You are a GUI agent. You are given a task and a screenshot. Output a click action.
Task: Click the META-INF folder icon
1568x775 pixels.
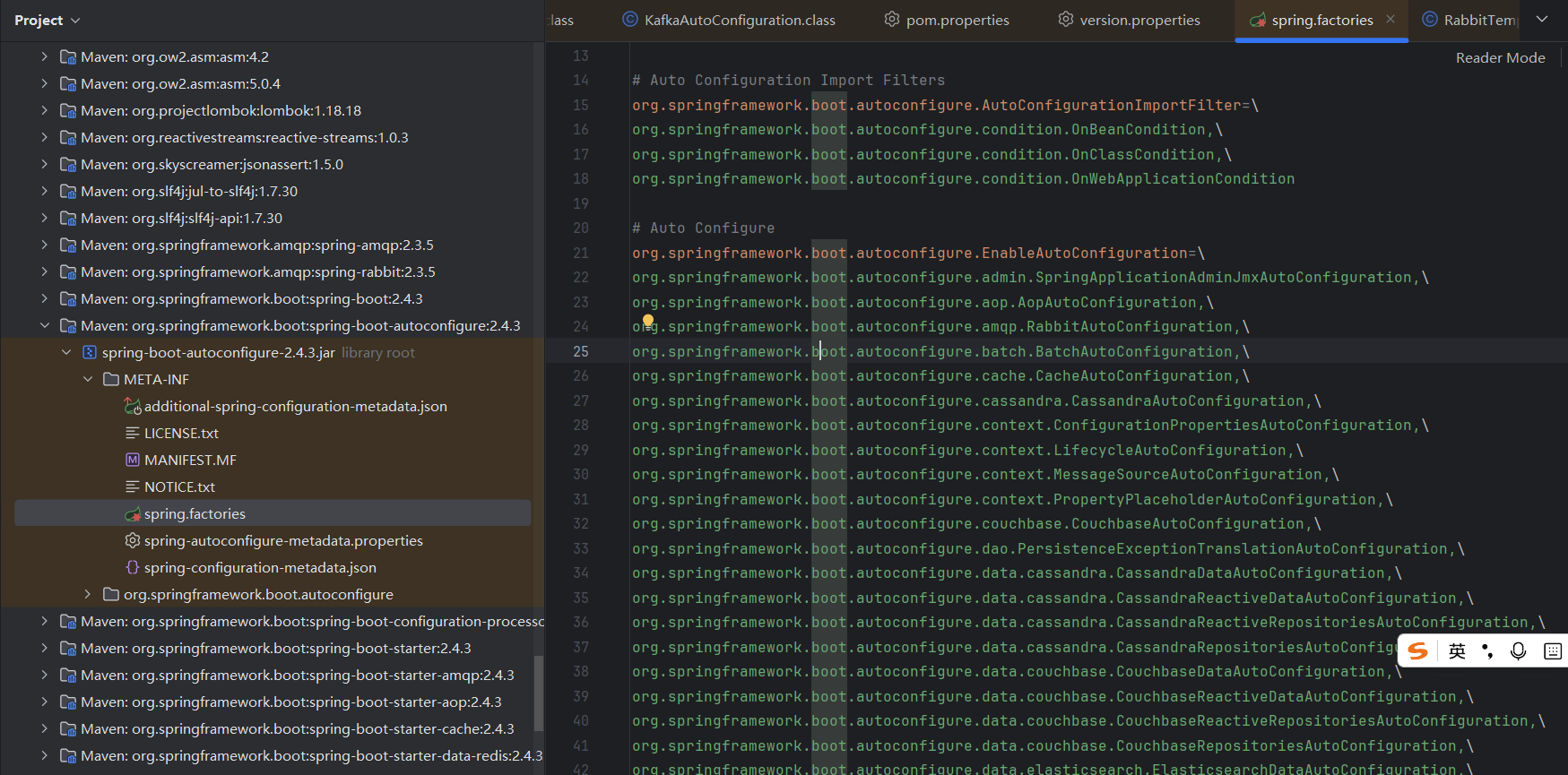(111, 379)
